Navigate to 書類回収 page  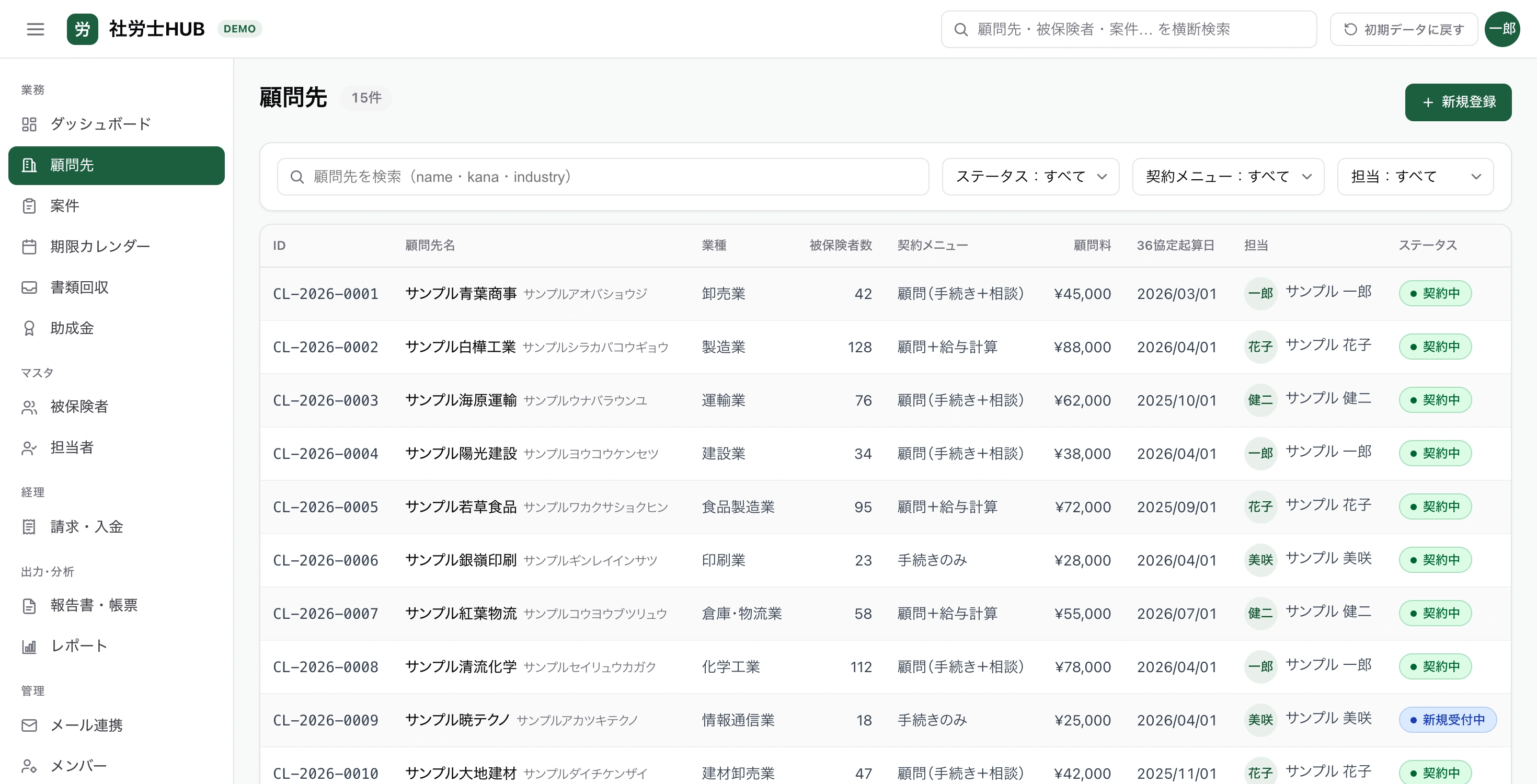pos(117,287)
